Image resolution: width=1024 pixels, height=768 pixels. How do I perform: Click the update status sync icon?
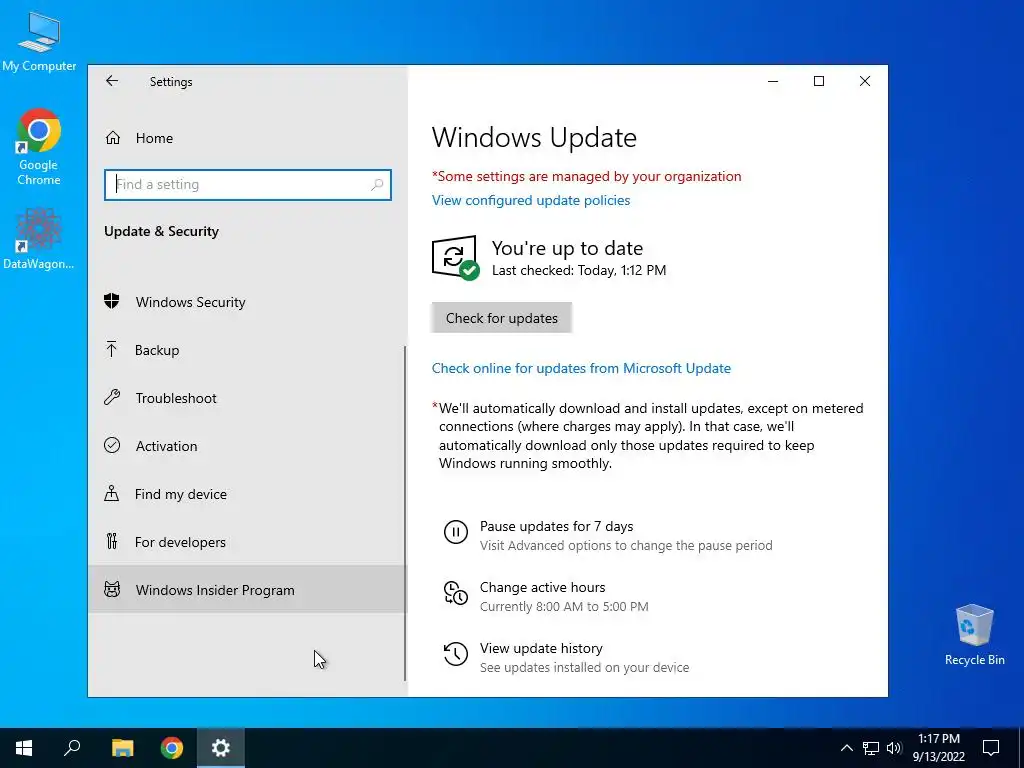tap(455, 257)
